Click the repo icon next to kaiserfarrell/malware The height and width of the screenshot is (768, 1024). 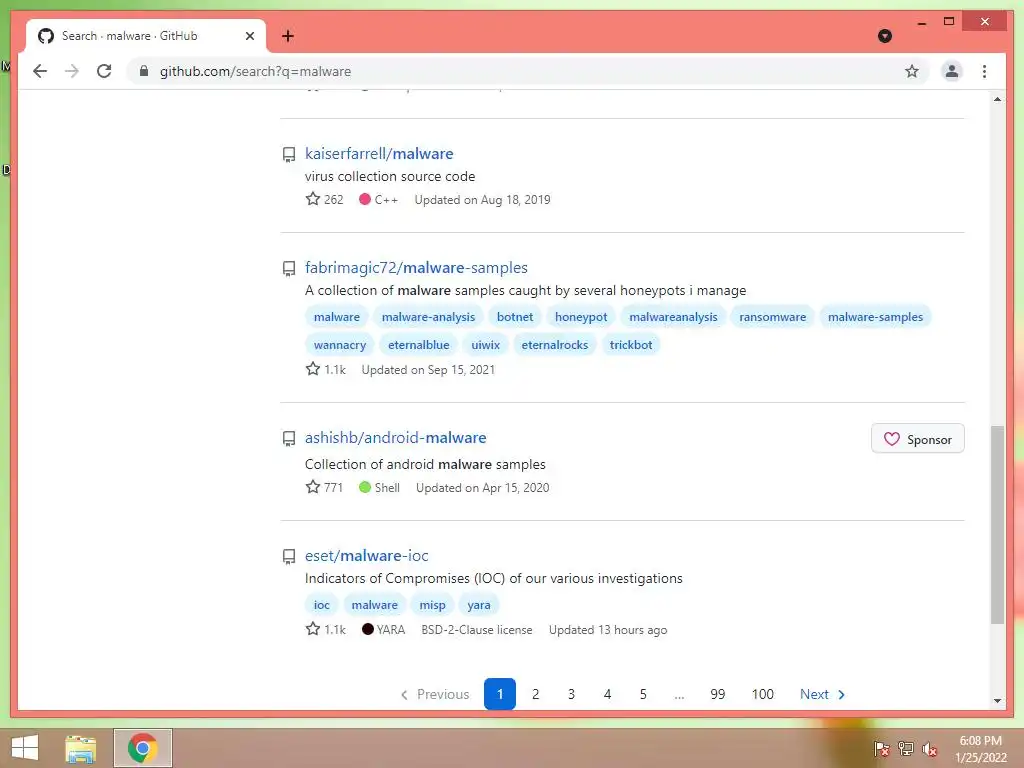tap(289, 155)
